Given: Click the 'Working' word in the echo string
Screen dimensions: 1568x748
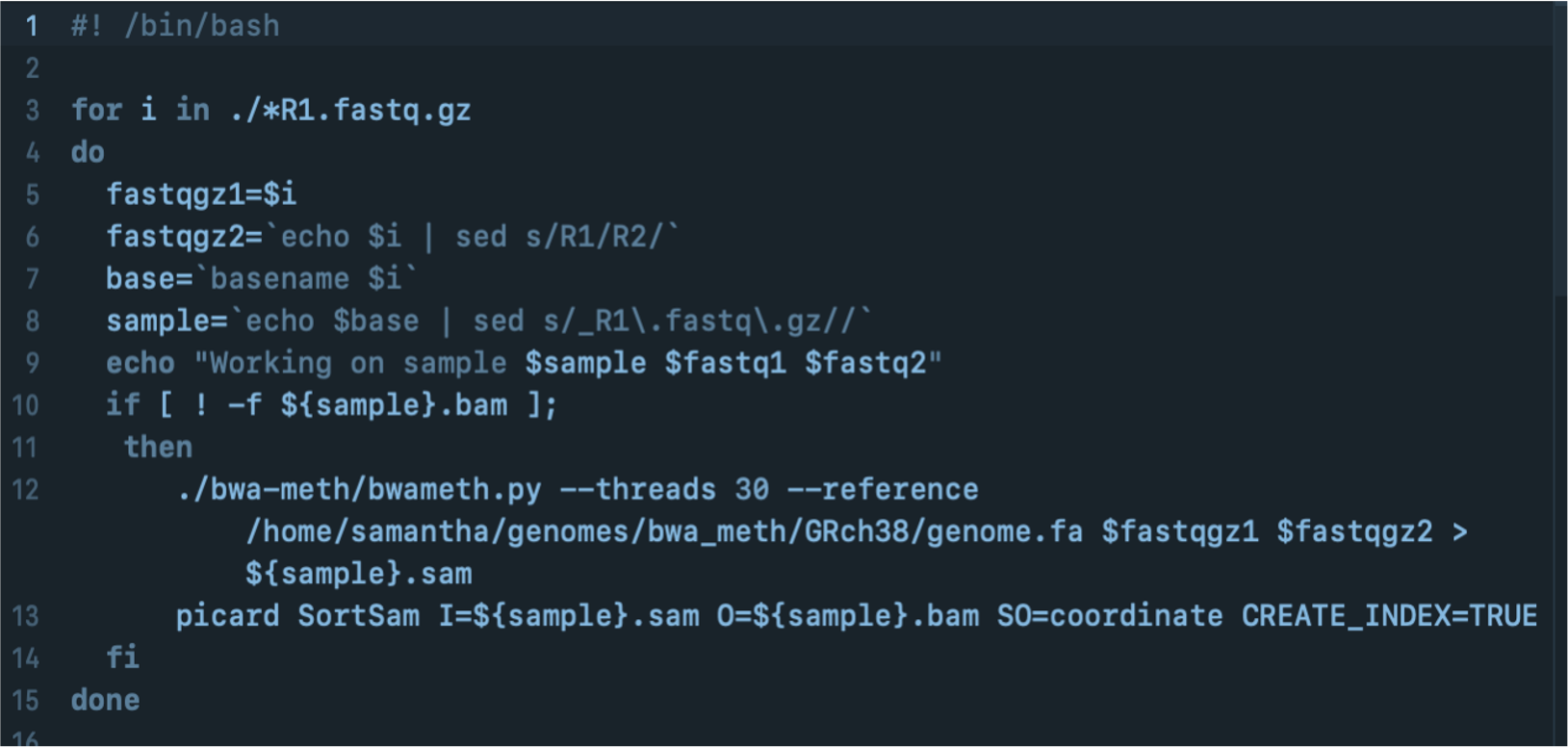Looking at the screenshot, I should (x=270, y=364).
